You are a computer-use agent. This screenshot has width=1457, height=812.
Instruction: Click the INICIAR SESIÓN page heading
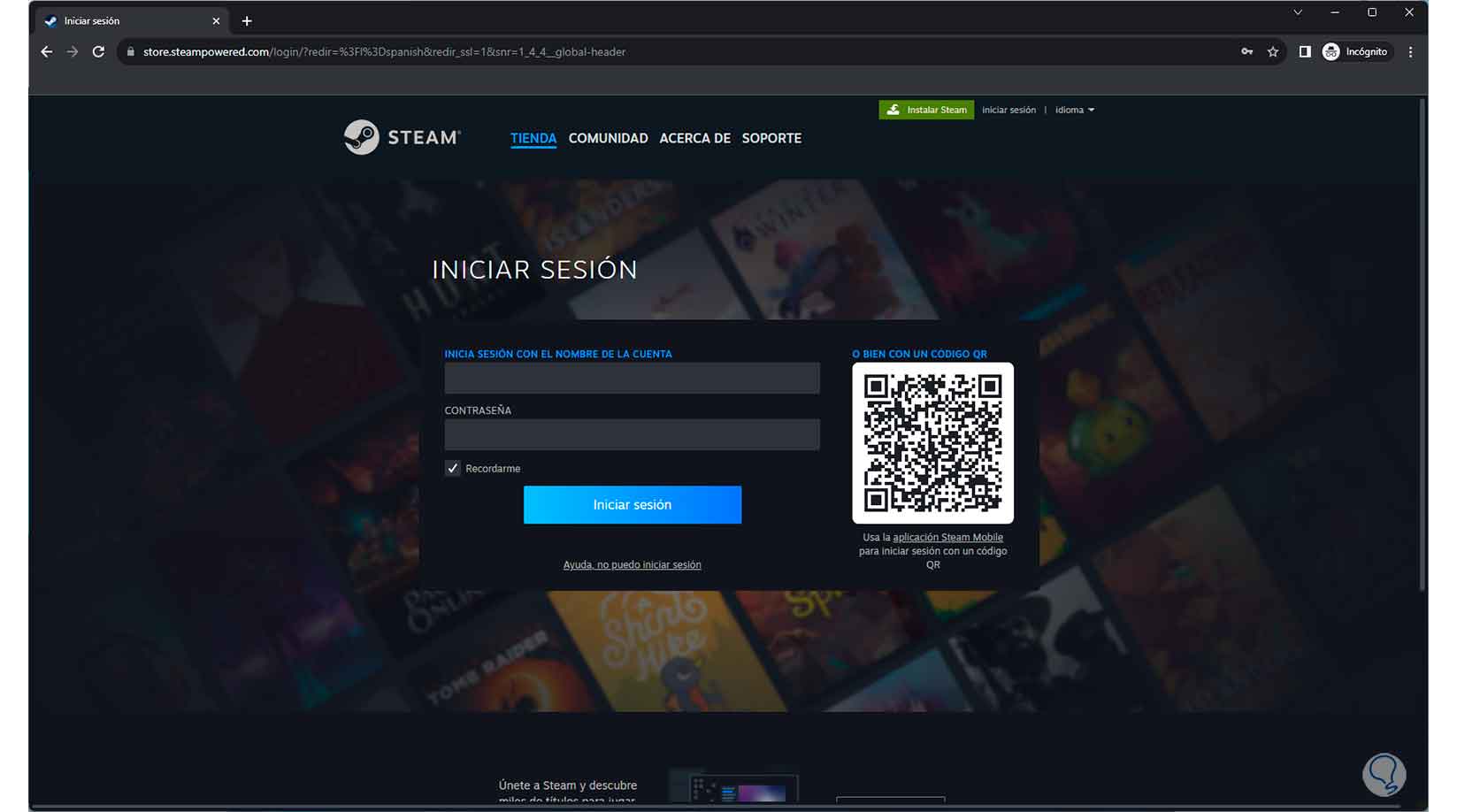tap(534, 270)
